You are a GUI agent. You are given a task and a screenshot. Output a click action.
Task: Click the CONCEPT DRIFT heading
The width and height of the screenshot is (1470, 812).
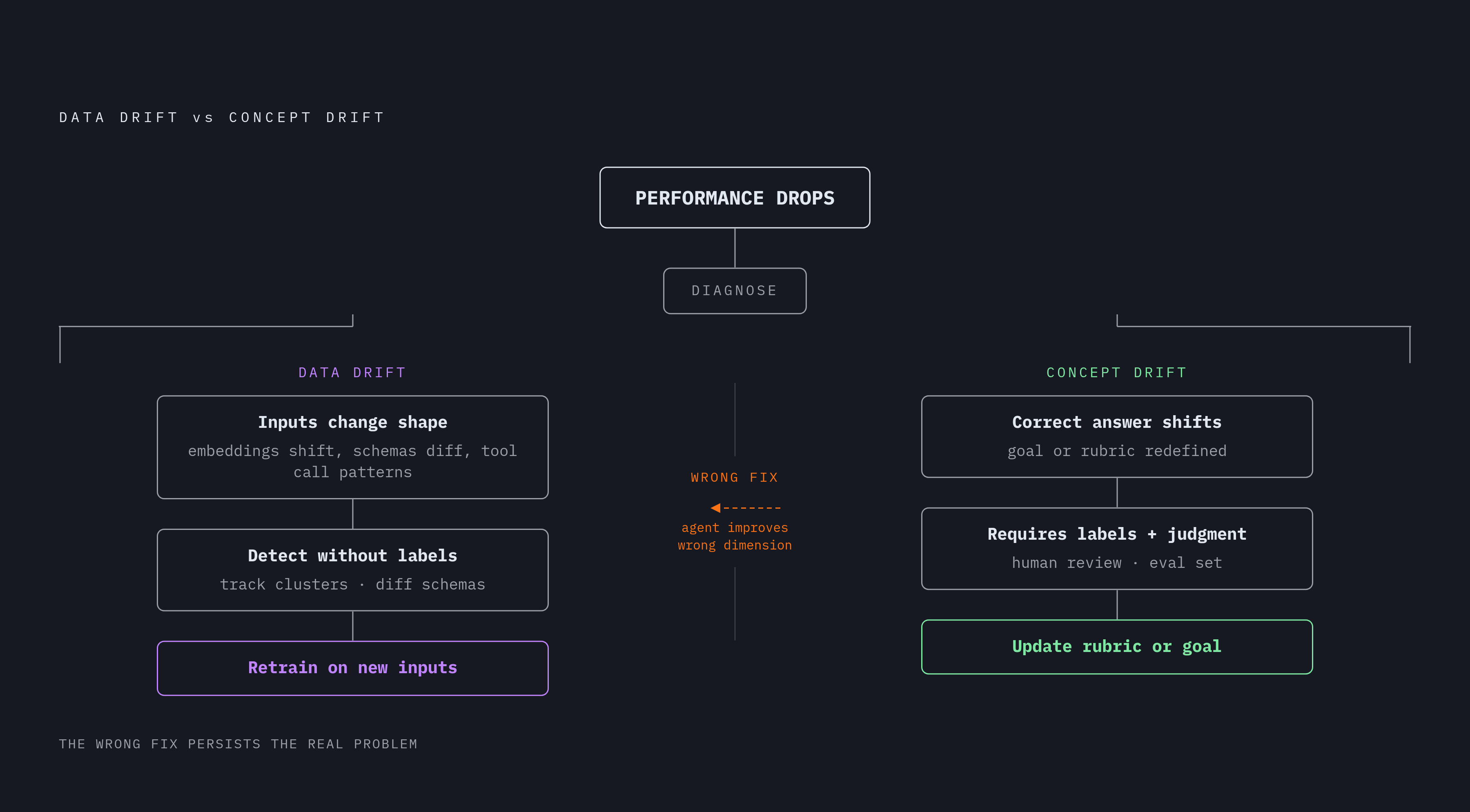(1116, 373)
